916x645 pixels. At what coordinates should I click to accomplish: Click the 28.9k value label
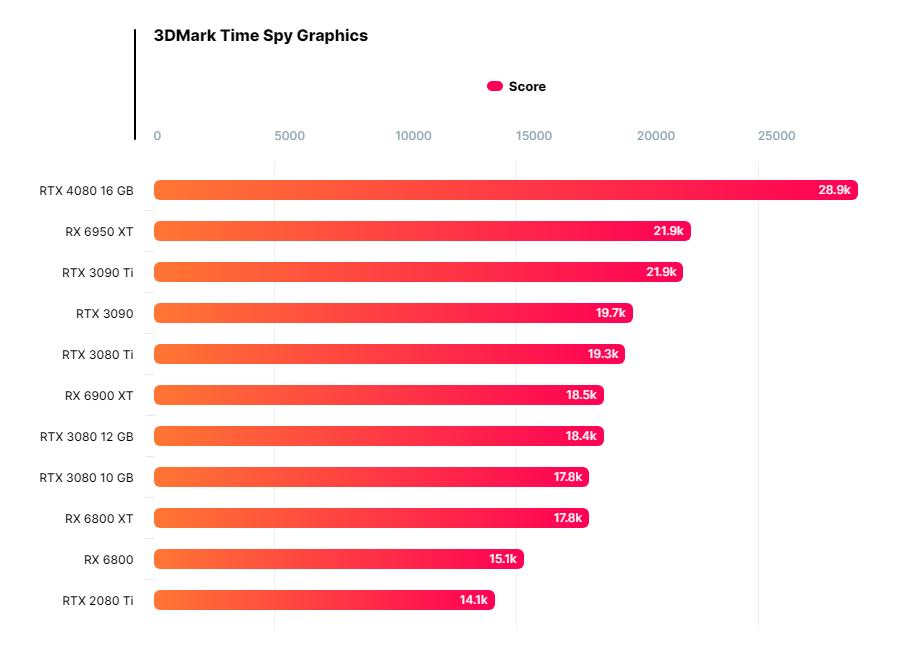(834, 190)
